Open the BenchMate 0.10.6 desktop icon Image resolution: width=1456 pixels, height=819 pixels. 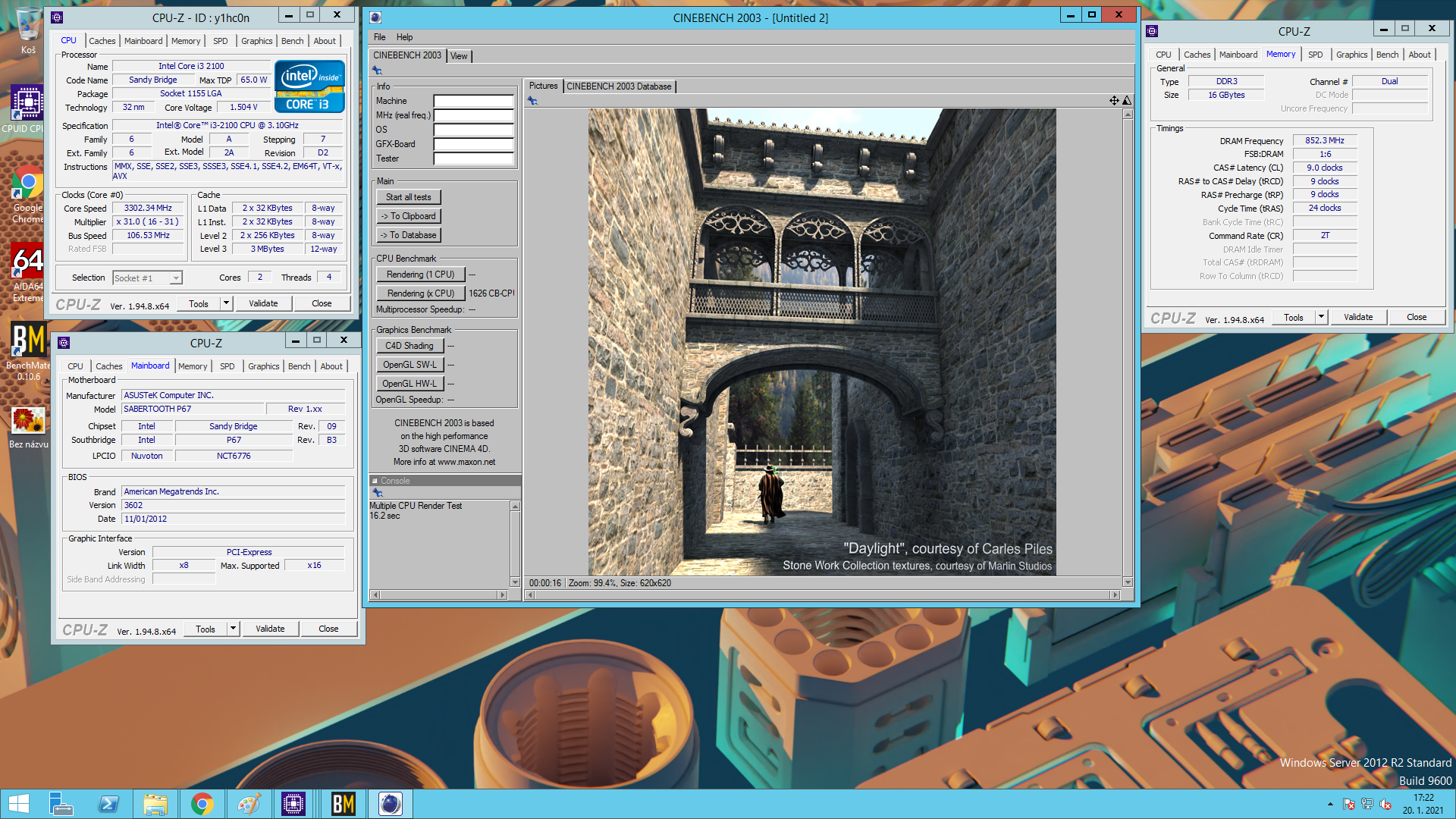click(28, 351)
